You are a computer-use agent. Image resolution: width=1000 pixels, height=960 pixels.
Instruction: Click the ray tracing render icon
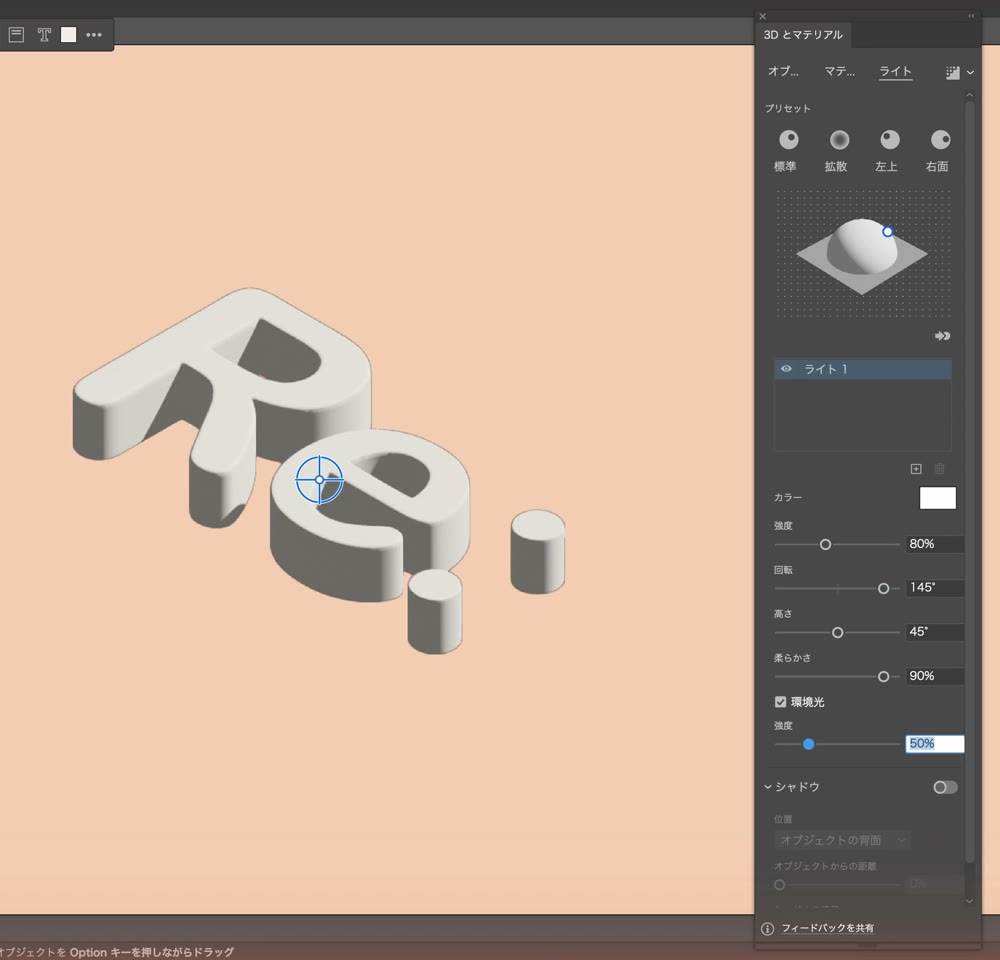952,73
